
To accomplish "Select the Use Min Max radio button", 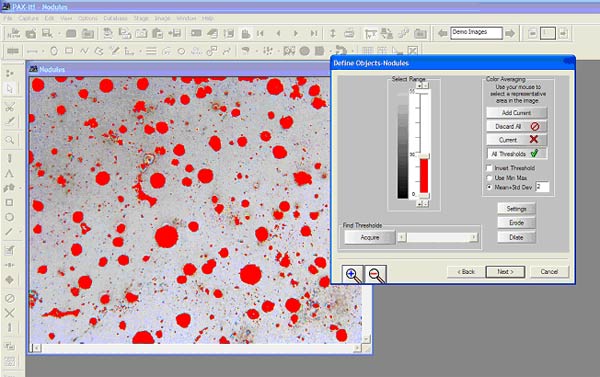I will click(x=489, y=178).
